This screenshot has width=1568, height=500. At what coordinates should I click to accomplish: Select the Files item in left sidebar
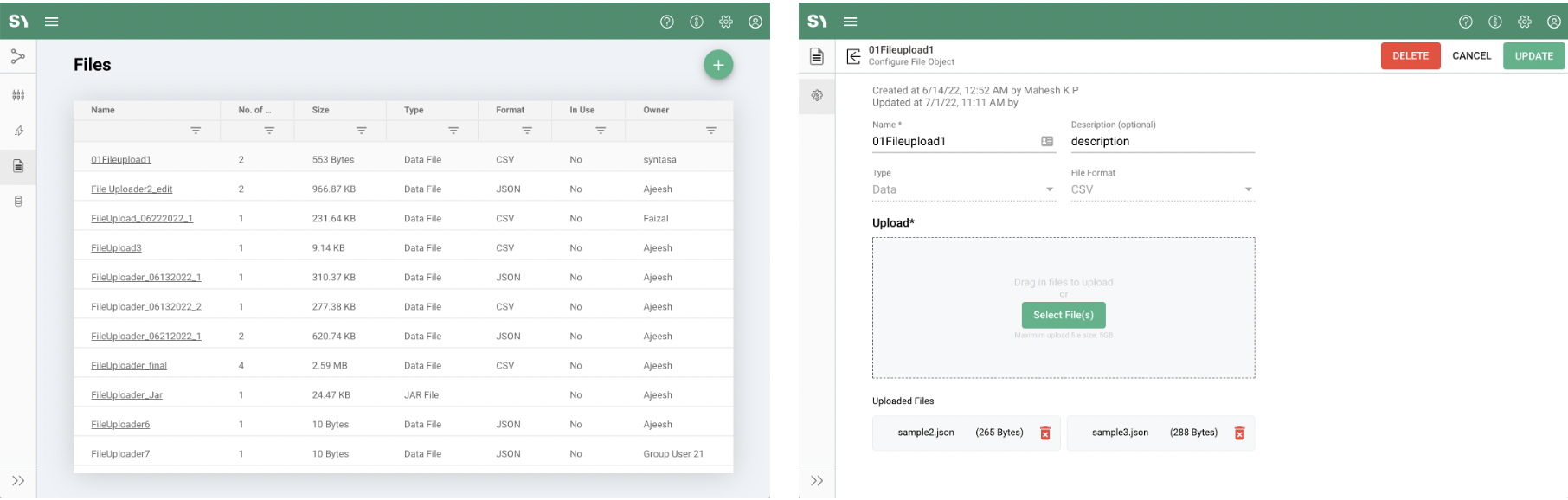(18, 166)
